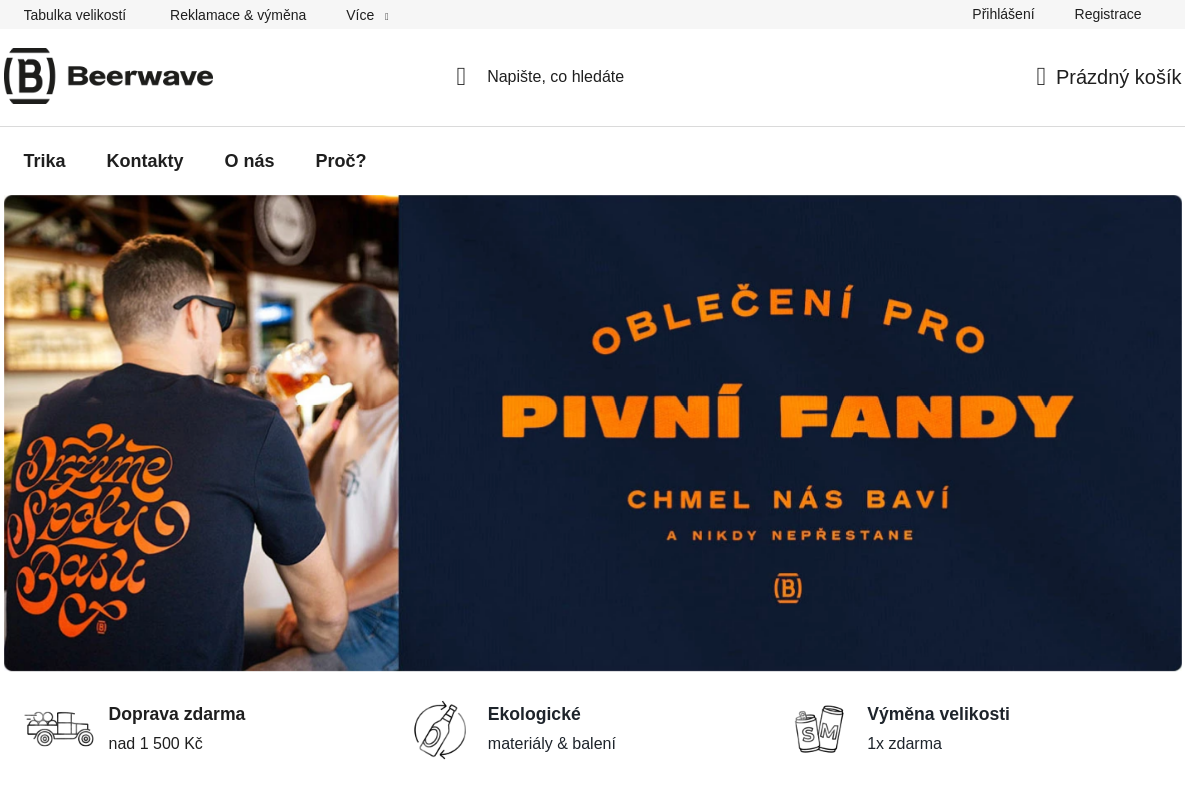
Task: Click the Pivní Fandy hero banner
Action: (x=593, y=433)
